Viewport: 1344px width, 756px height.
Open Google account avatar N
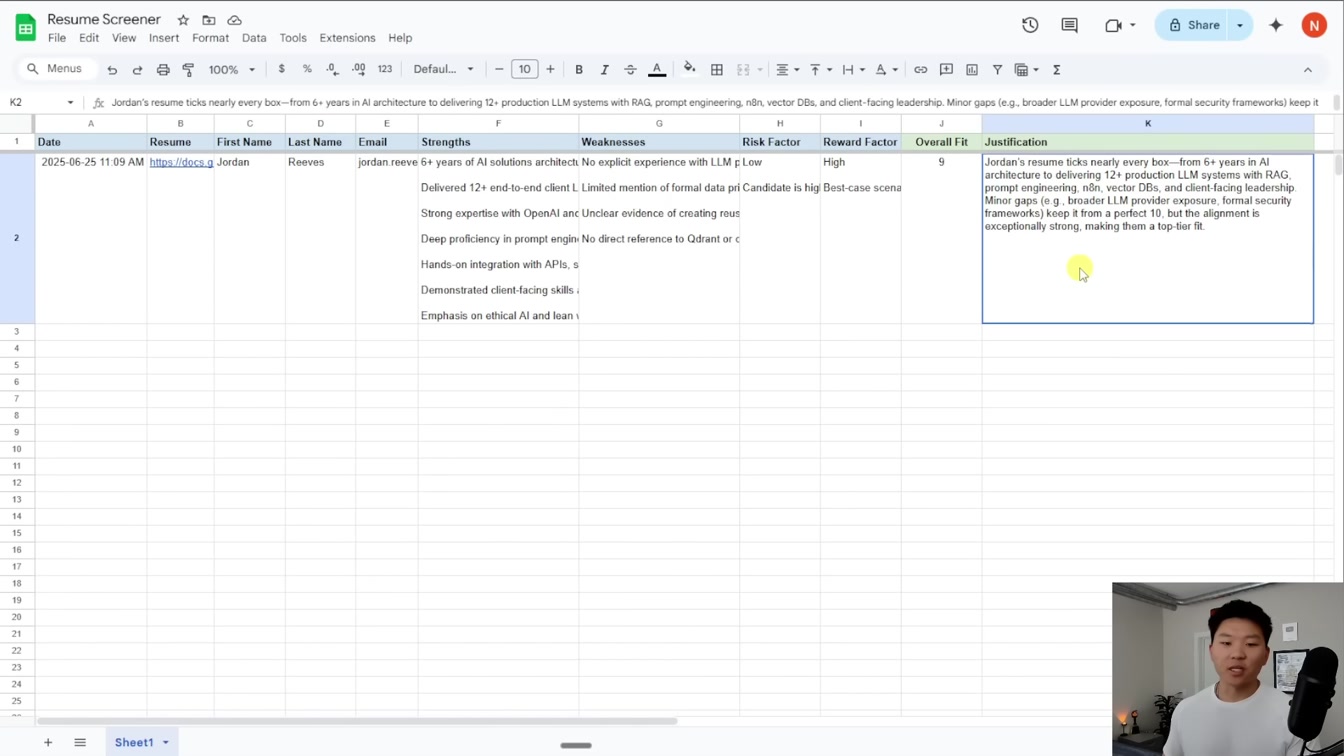1314,25
